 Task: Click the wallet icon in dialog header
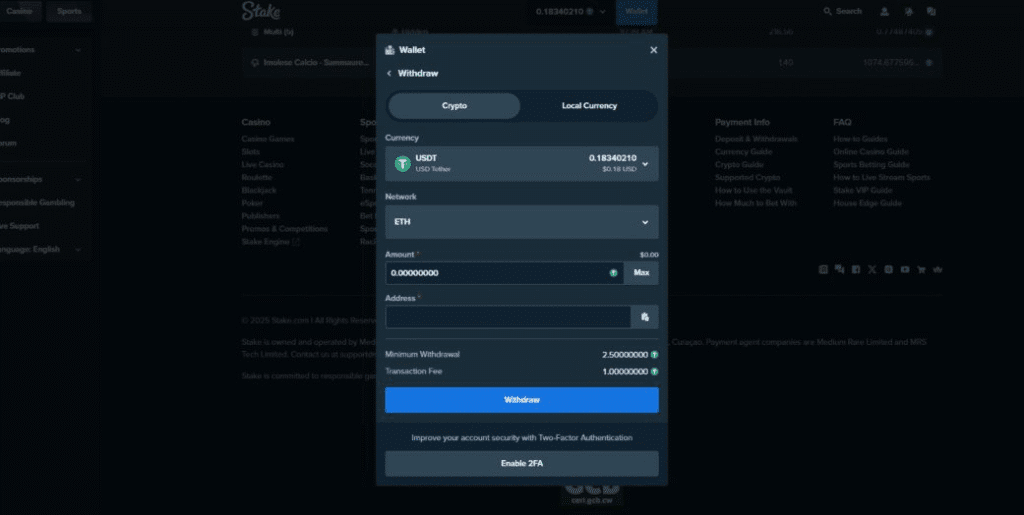tap(389, 50)
